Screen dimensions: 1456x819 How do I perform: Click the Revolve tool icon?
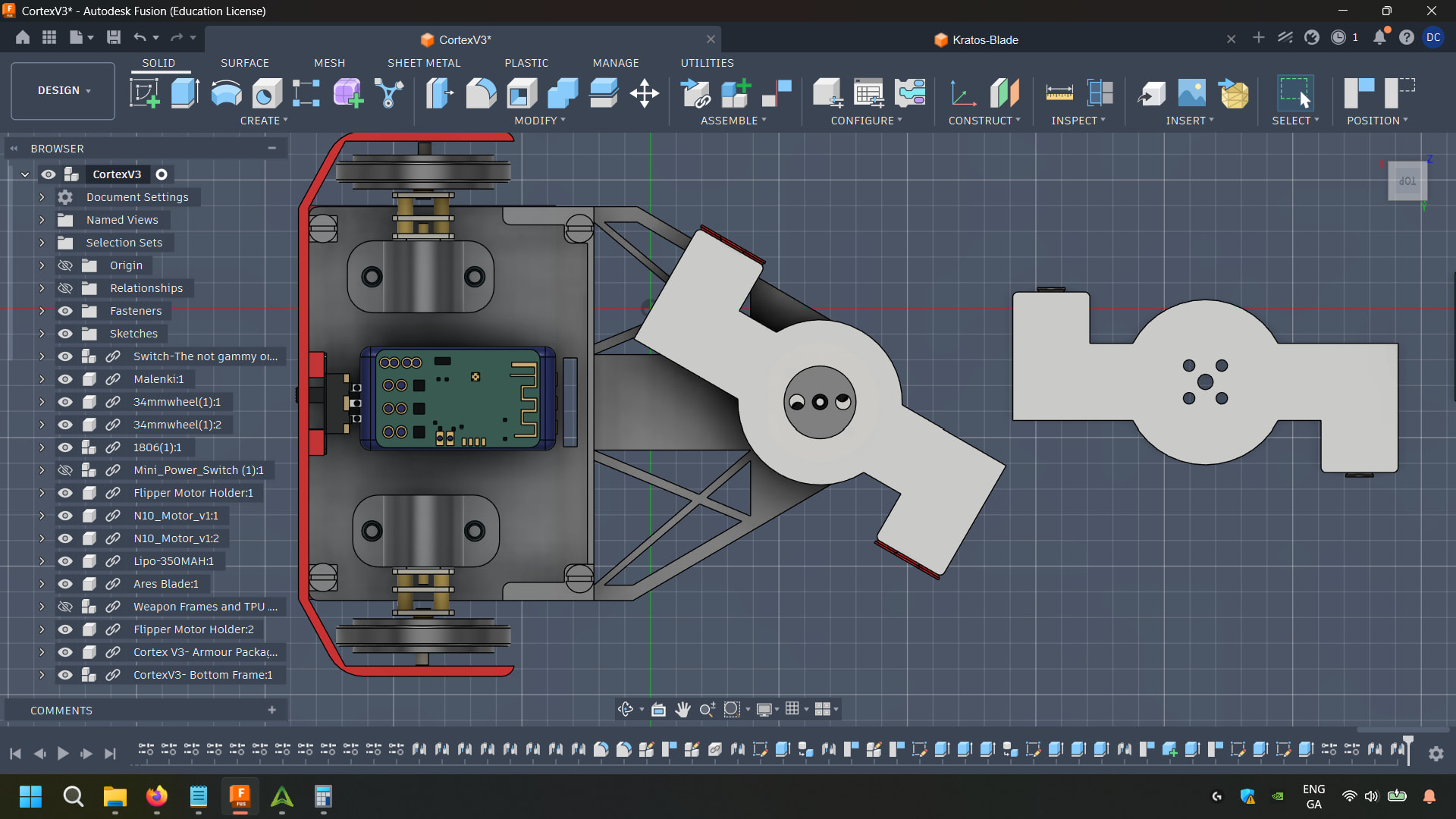pos(226,93)
